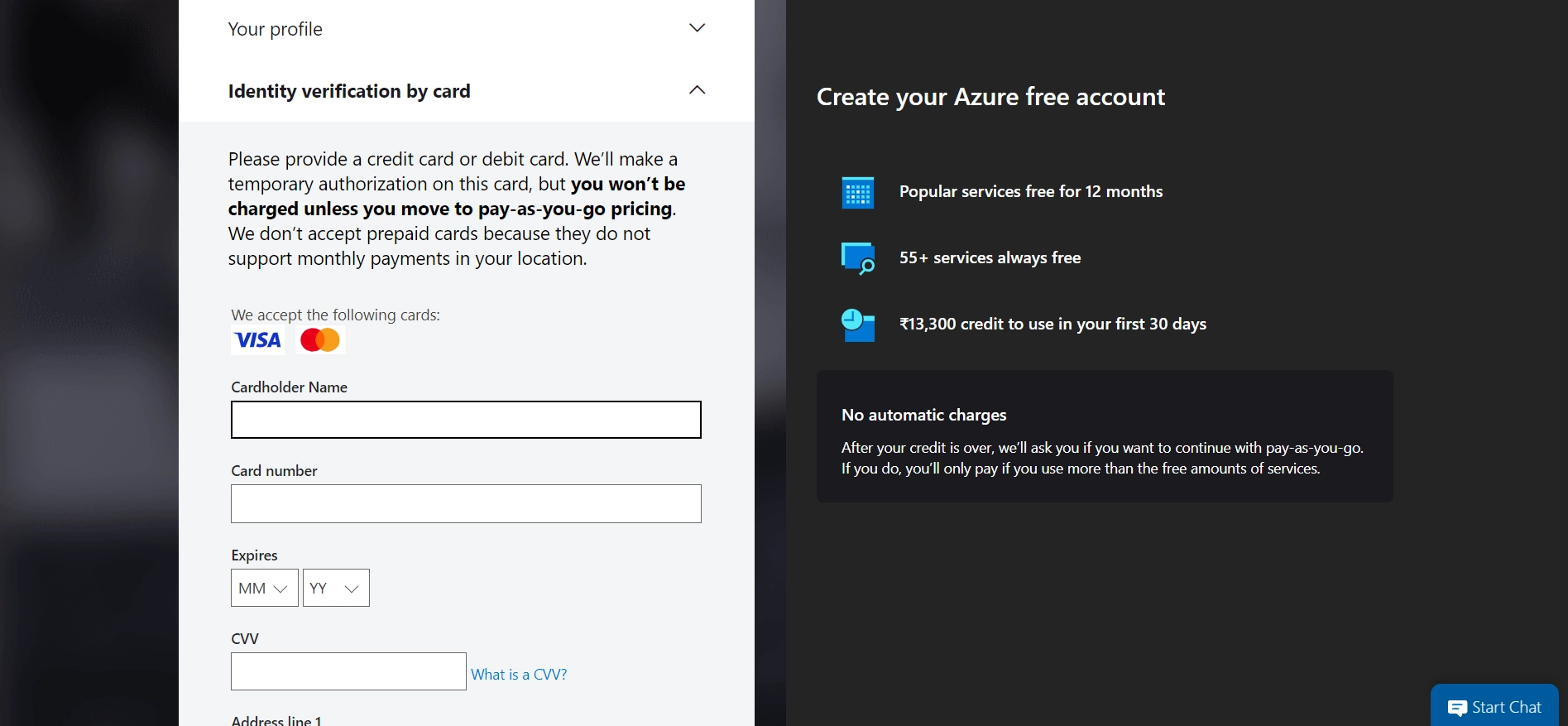This screenshot has height=726, width=1568.
Task: Click the 55+ services always free icon
Action: pos(858,258)
